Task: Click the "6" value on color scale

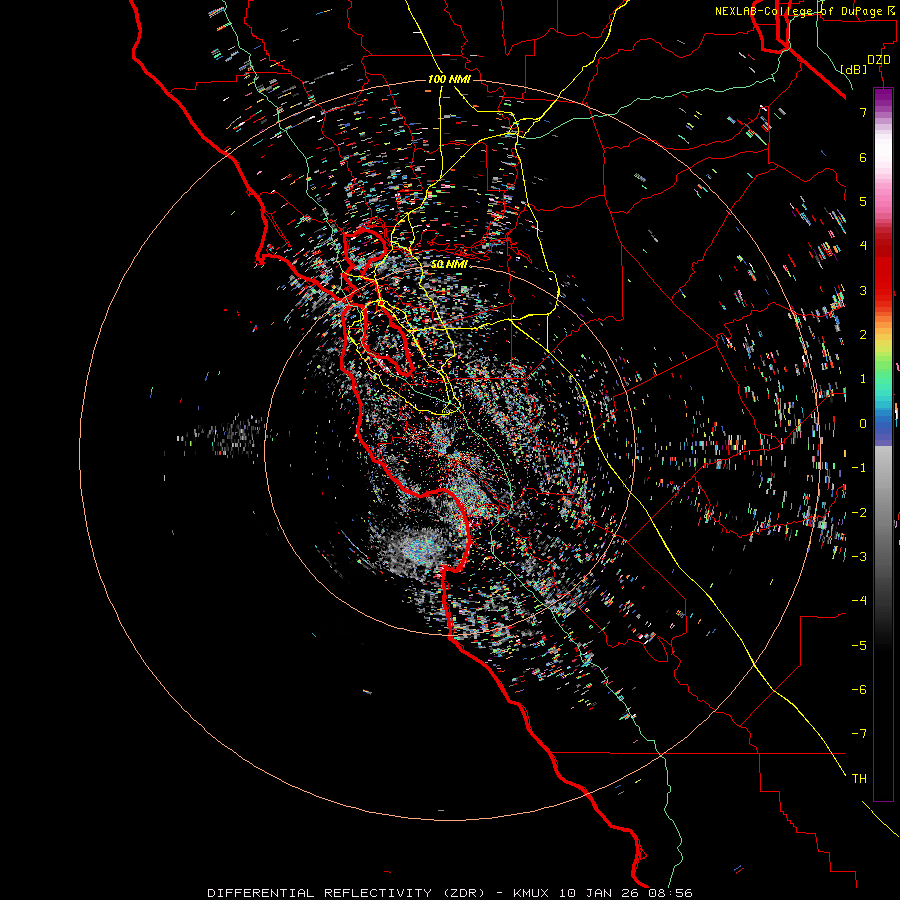Action: [x=863, y=157]
